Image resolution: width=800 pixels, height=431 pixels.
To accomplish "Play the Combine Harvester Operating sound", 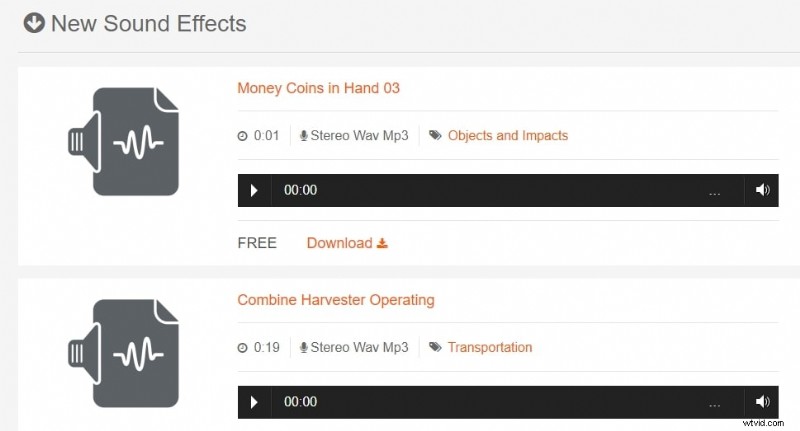I will pyautogui.click(x=254, y=402).
